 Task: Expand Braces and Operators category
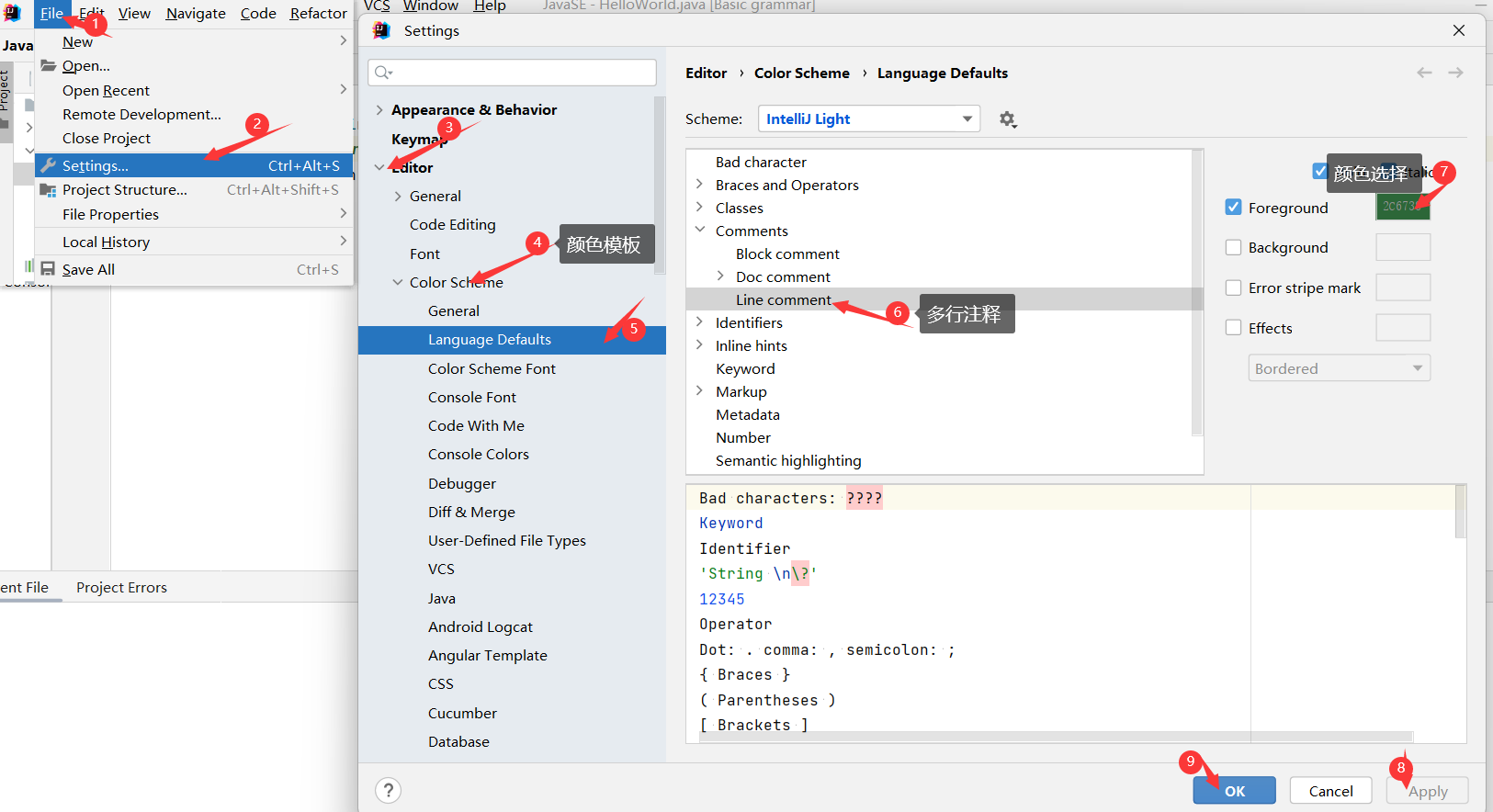pyautogui.click(x=699, y=185)
